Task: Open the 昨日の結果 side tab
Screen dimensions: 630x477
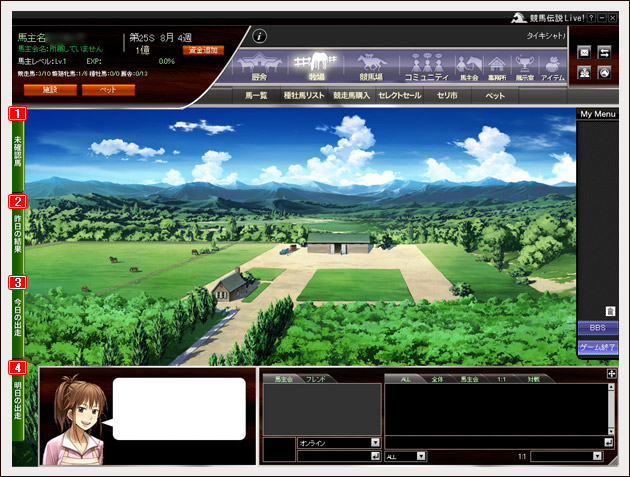Action: pyautogui.click(x=18, y=235)
